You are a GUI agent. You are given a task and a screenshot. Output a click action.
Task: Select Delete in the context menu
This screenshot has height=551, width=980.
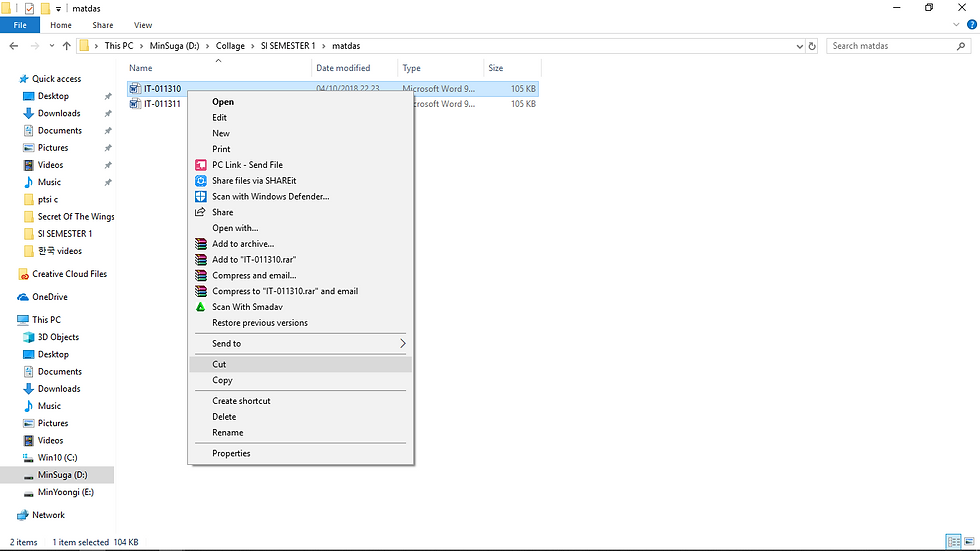point(300,417)
